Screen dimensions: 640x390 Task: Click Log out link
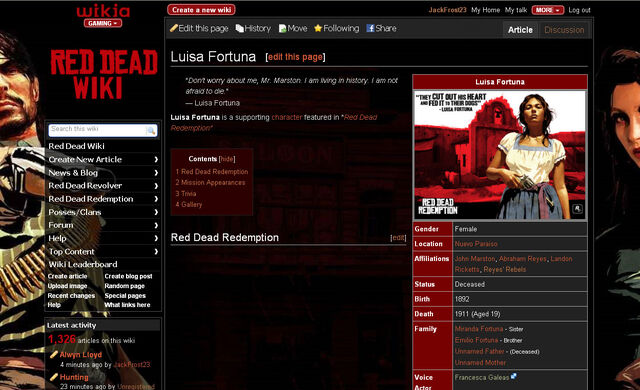pyautogui.click(x=579, y=10)
